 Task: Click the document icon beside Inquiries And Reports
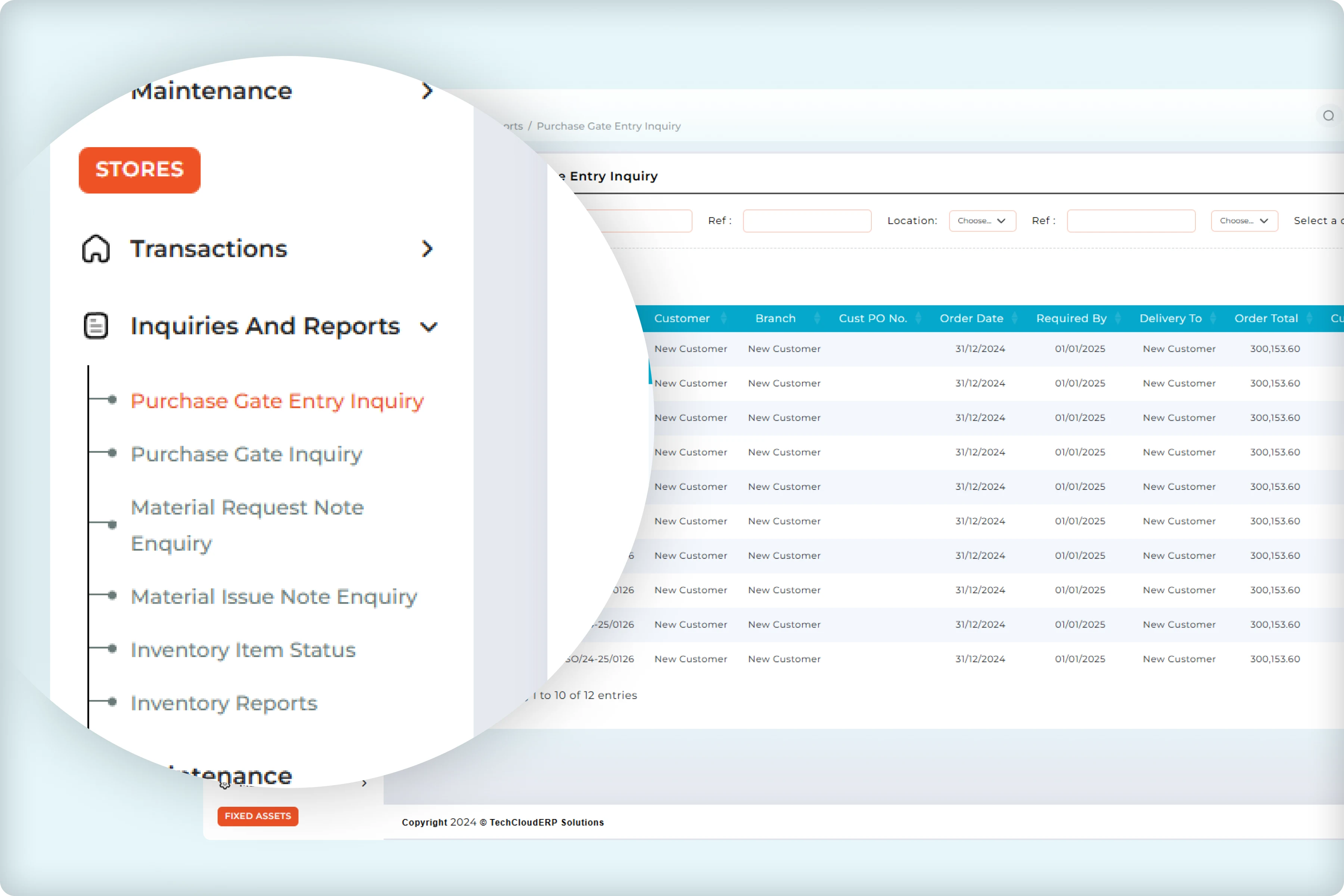coord(95,326)
